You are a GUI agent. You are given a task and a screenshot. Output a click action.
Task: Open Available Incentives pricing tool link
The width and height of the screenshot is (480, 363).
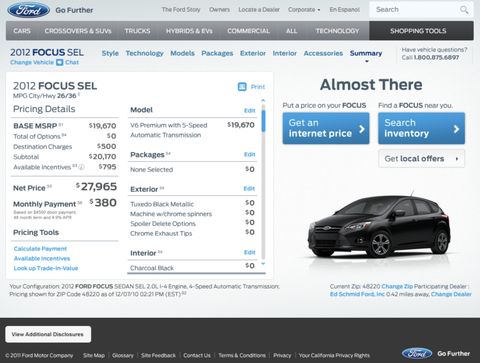[x=42, y=258]
